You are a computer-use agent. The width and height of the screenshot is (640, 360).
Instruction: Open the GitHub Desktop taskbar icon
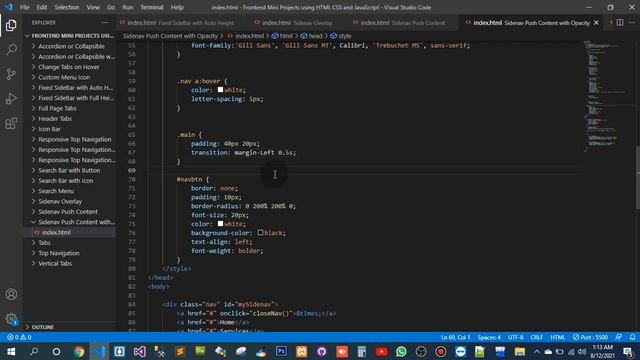tap(322, 351)
